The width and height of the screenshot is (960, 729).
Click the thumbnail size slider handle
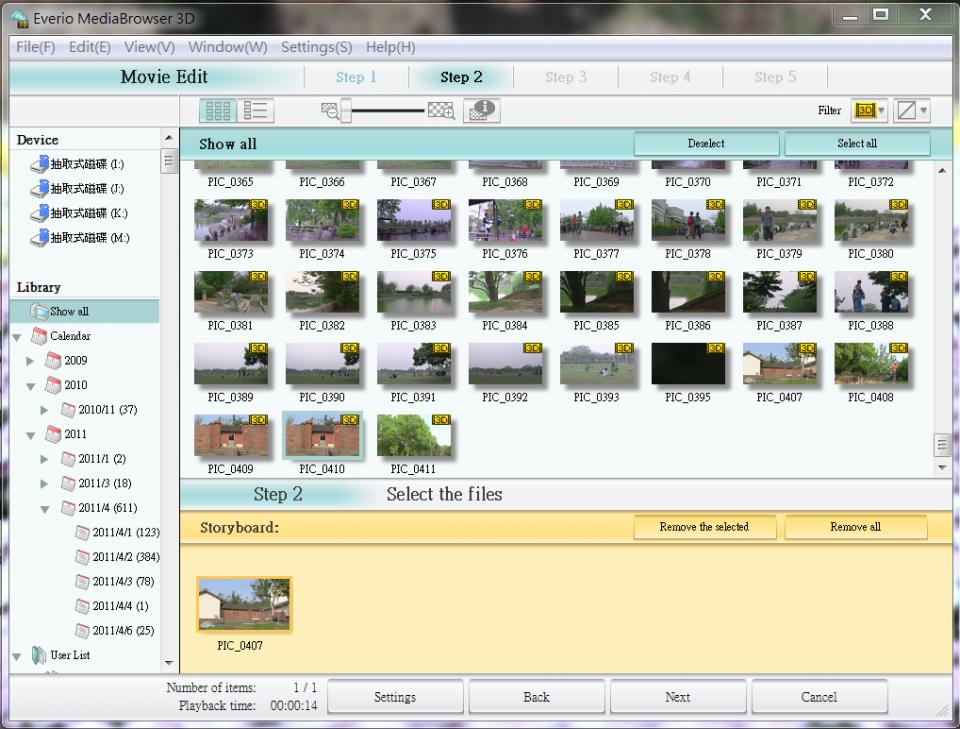click(x=346, y=111)
